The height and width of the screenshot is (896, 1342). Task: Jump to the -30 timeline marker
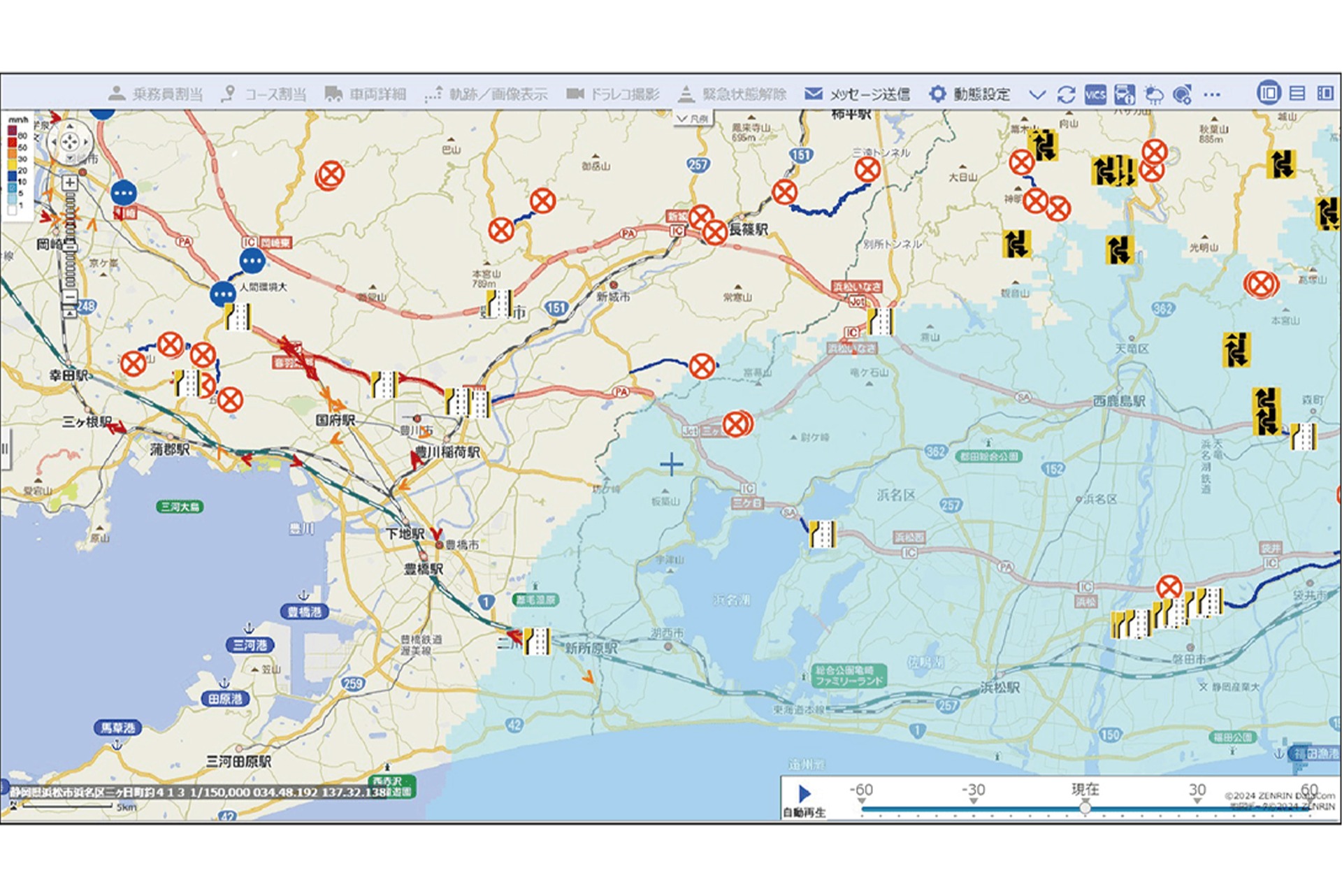pyautogui.click(x=973, y=792)
